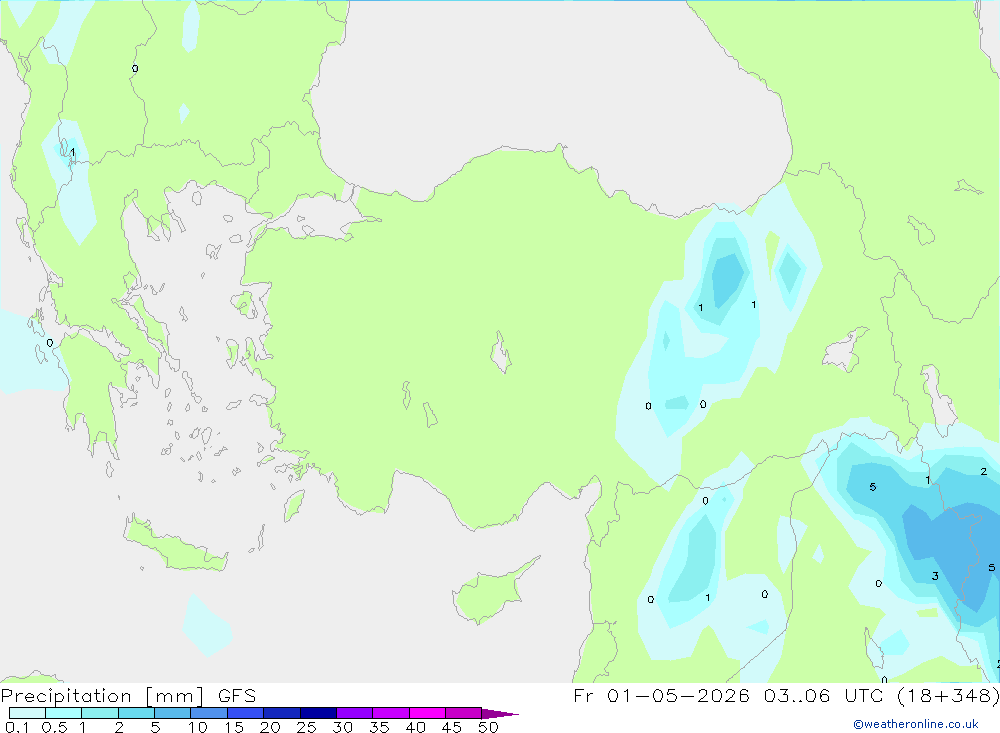Select the 0.1–0.5 mm legend swatch
The image size is (1000, 733).
tap(27, 713)
